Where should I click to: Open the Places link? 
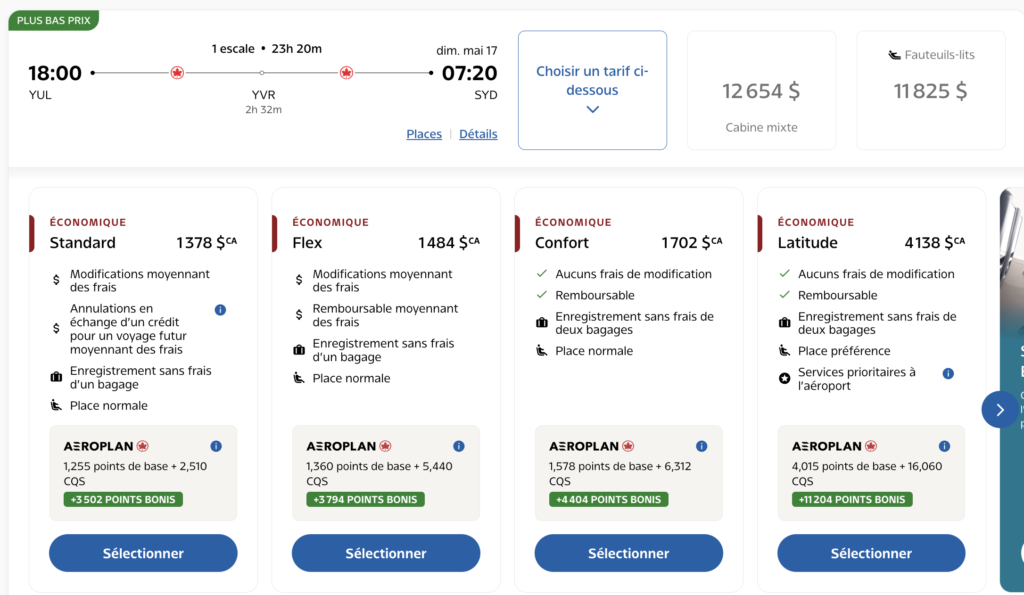424,134
